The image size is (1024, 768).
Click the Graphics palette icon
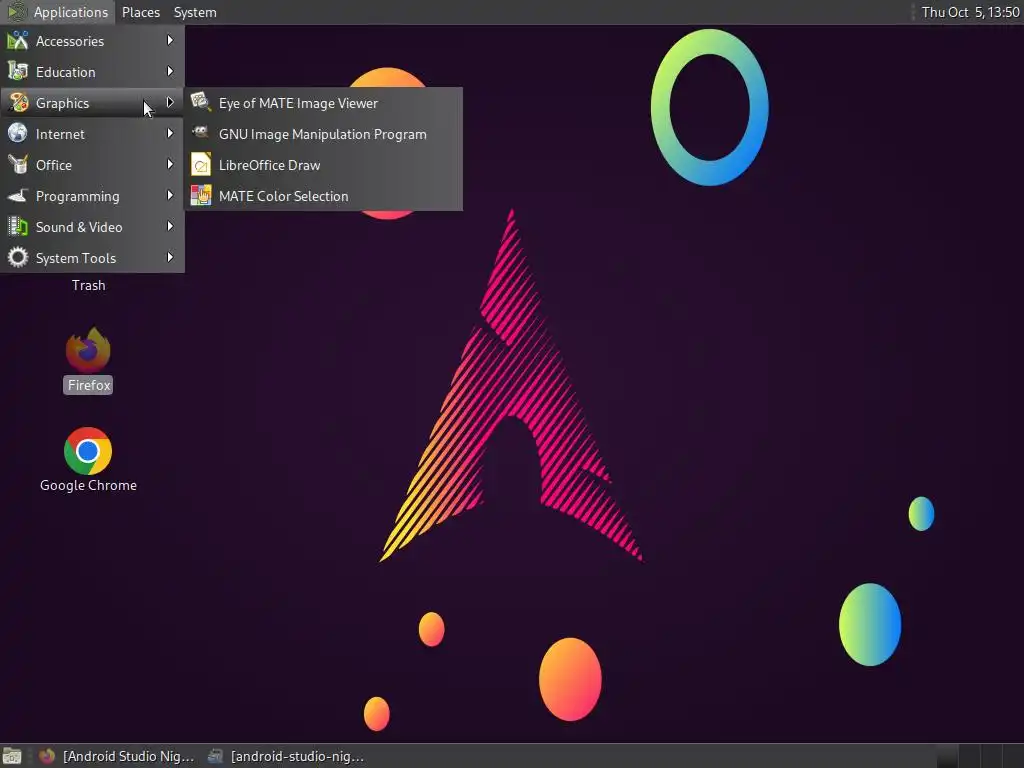(18, 103)
